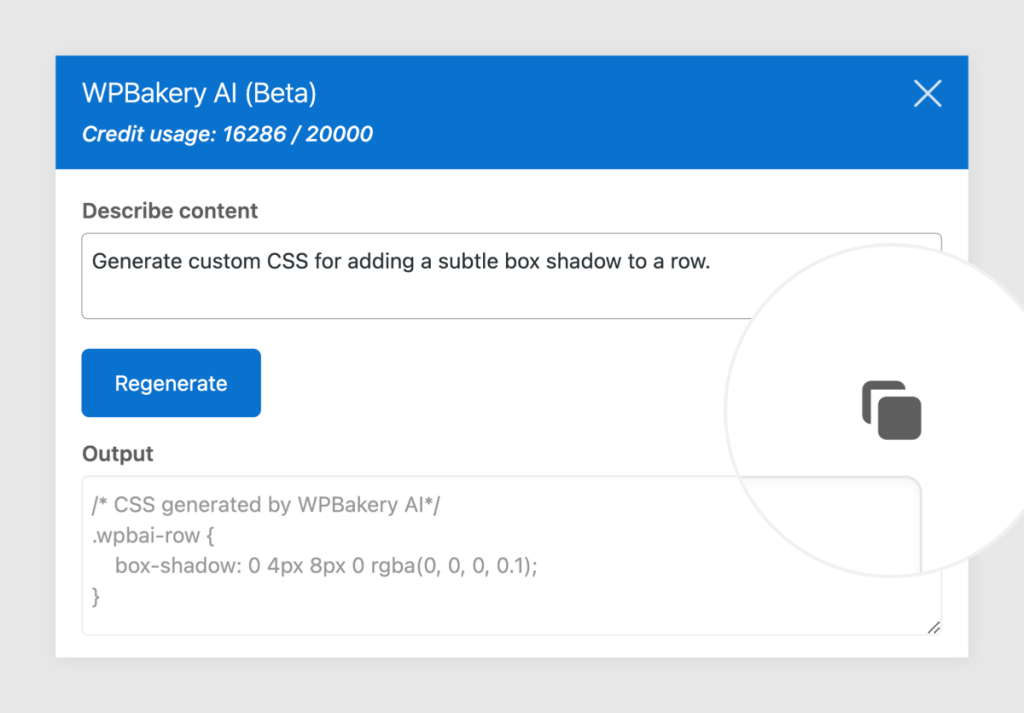This screenshot has height=713, width=1024.
Task: Click the blue header bar of the dialog
Action: (500, 112)
